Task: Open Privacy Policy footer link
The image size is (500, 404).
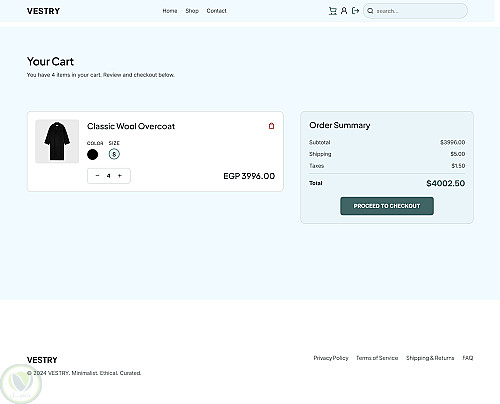Action: pyautogui.click(x=331, y=358)
